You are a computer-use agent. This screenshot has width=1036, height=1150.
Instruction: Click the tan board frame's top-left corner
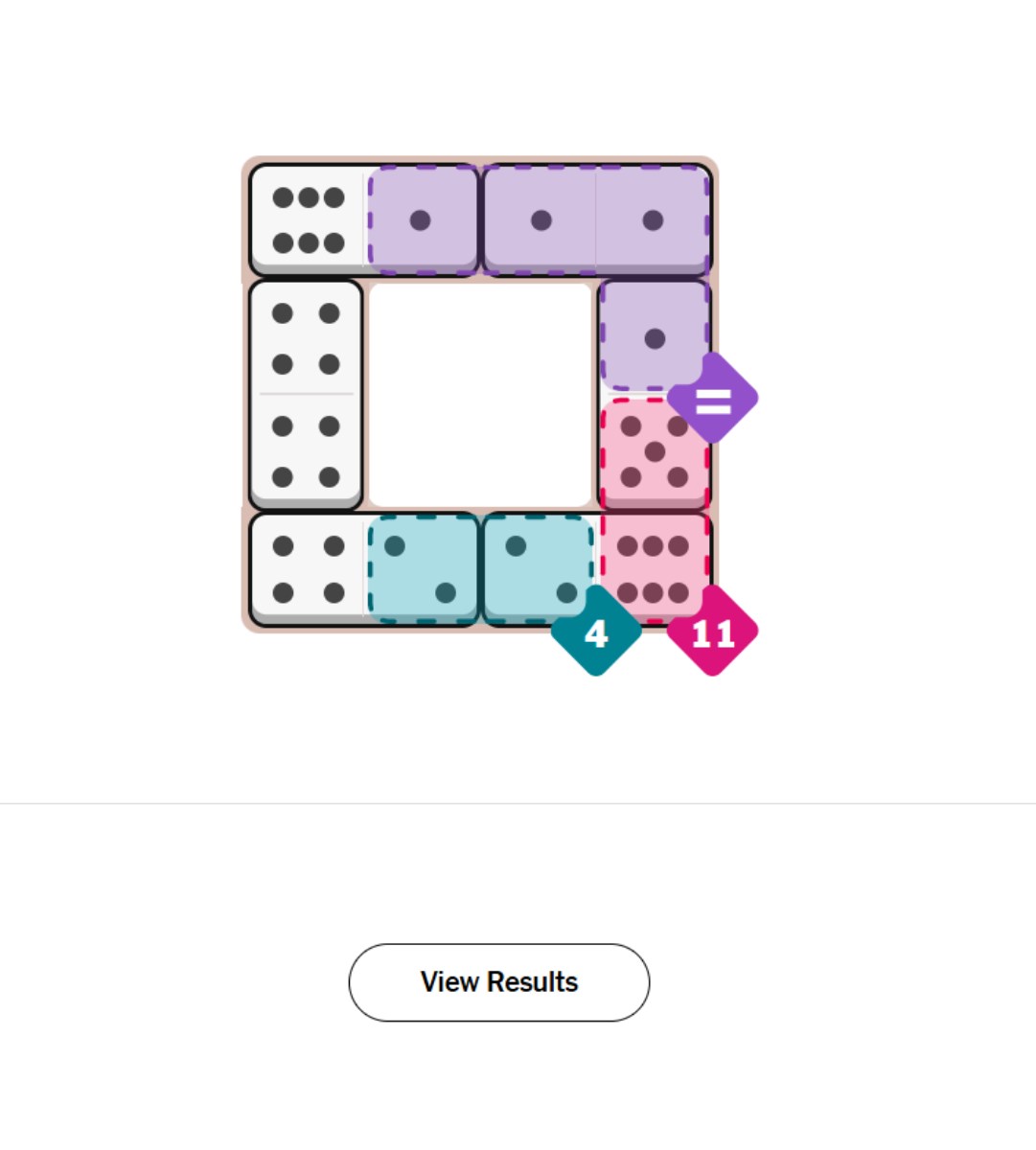click(x=247, y=162)
